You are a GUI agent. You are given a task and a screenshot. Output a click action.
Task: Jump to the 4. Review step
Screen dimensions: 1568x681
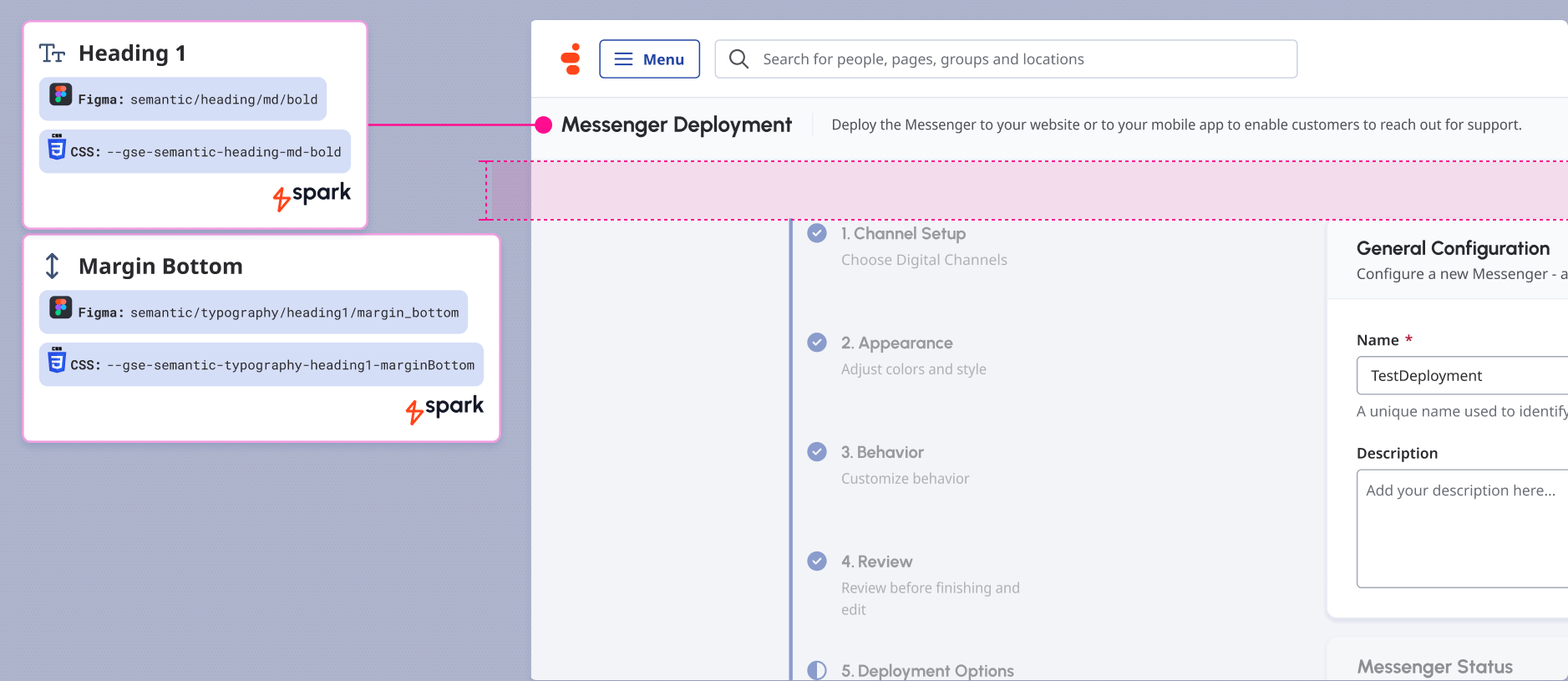click(876, 562)
